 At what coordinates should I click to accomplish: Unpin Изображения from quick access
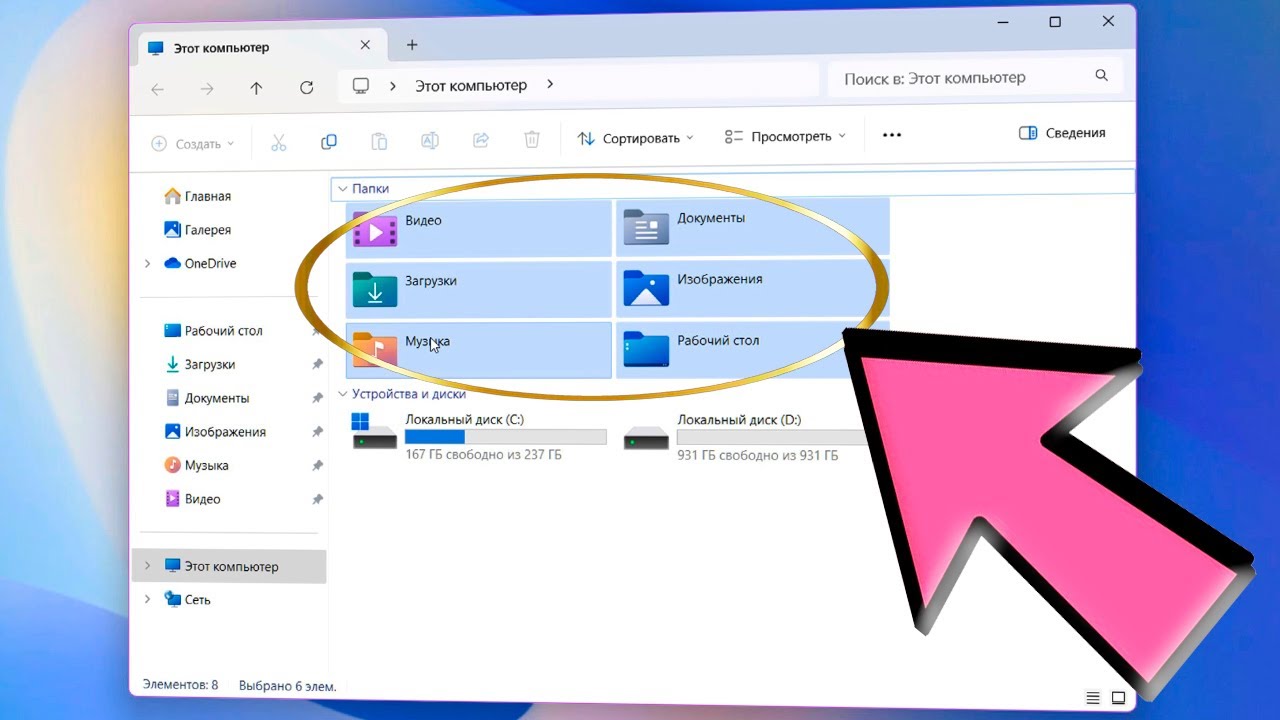tap(317, 432)
